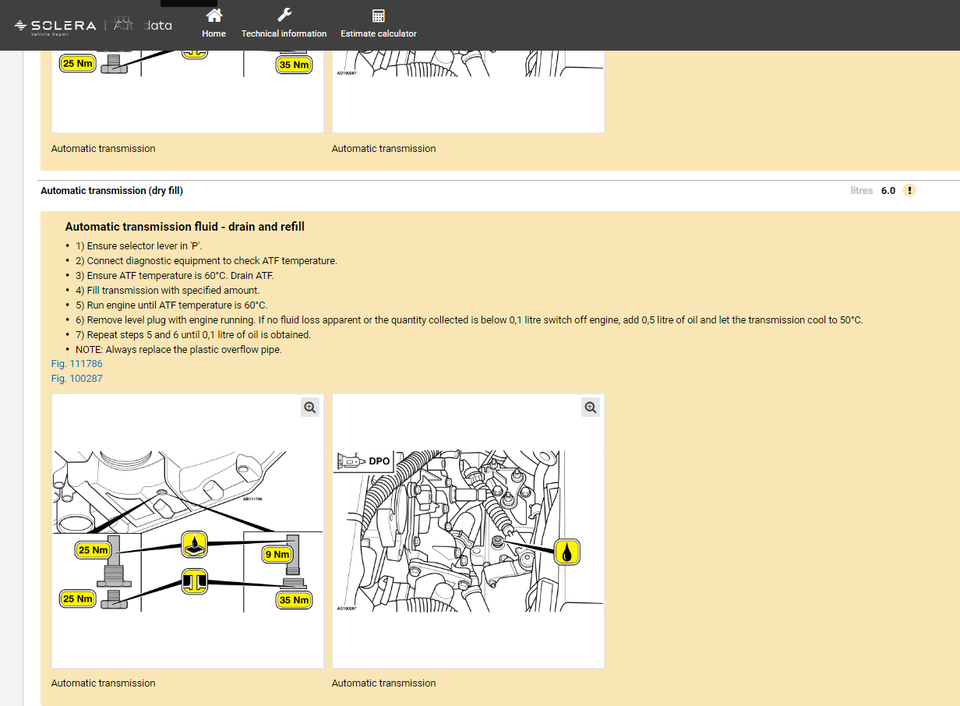This screenshot has width=960, height=706.
Task: Click the top-right partially visible transmission figure
Action: 468,92
